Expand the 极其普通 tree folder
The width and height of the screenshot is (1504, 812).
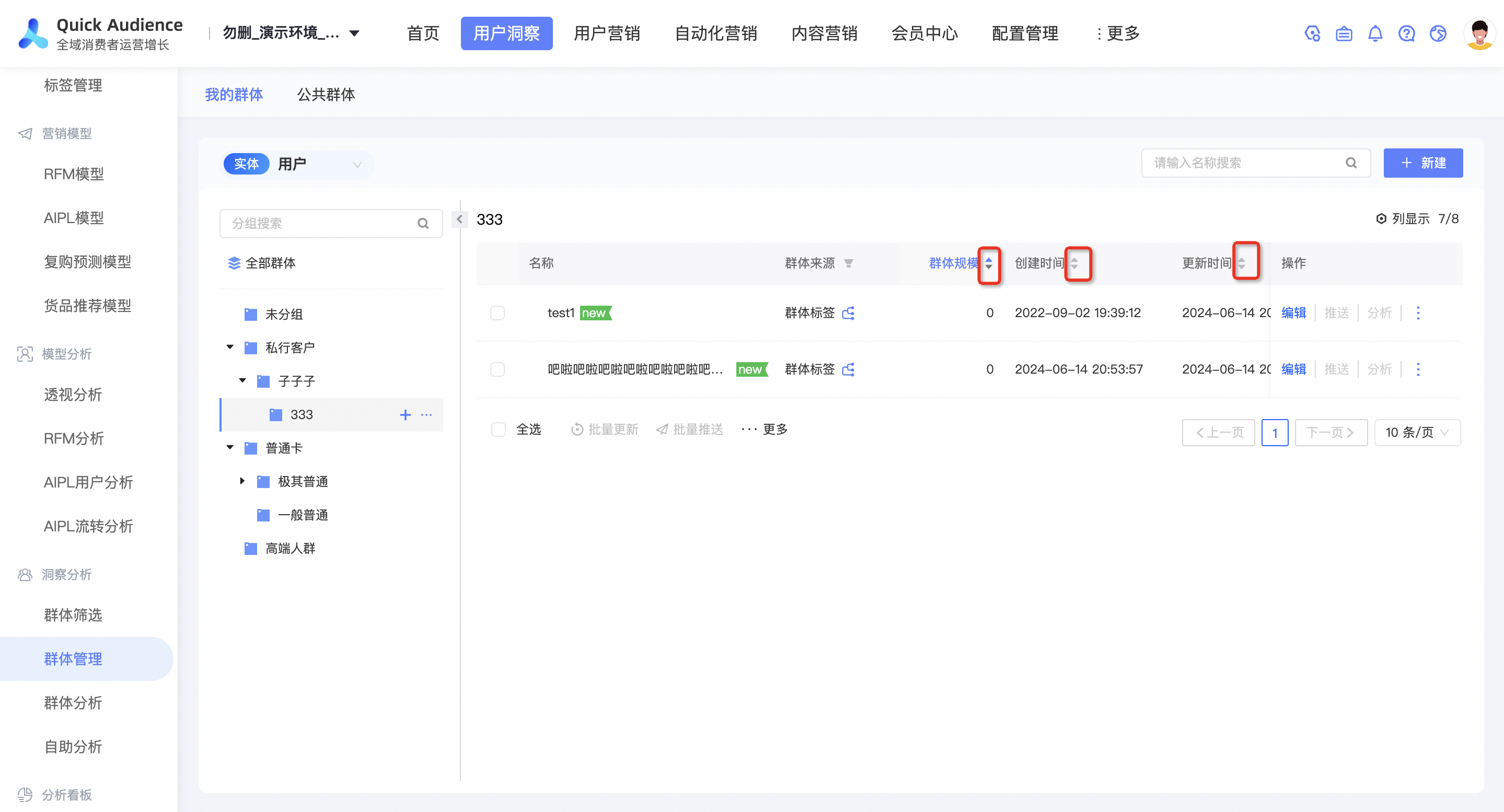(242, 481)
